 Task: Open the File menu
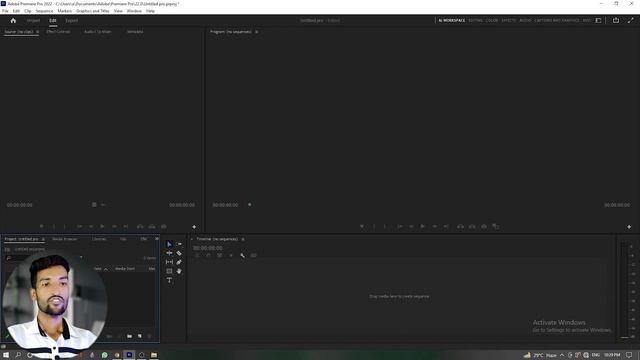tap(5, 11)
